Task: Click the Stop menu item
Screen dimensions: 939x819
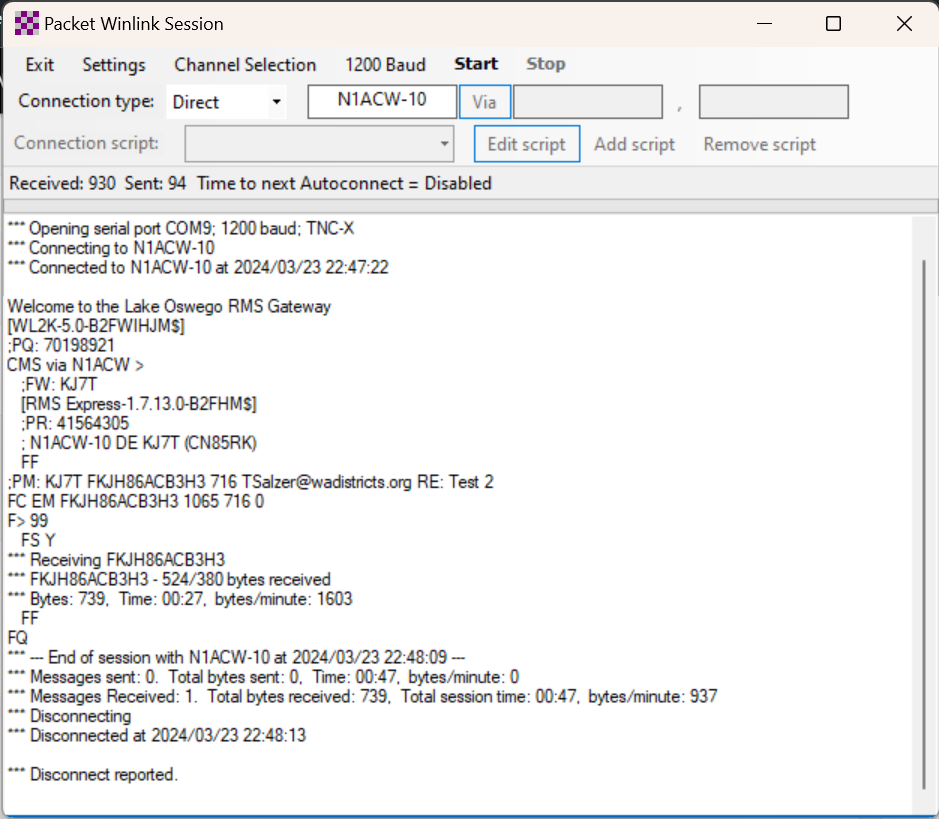Action: point(546,64)
